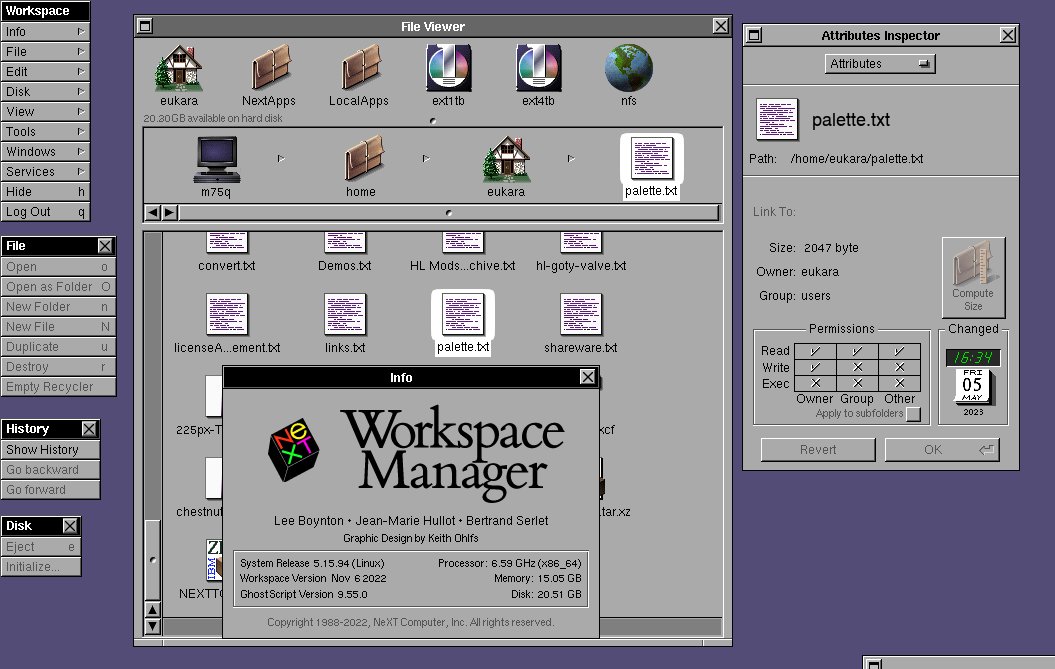Click the m75q computer icon in path
The height and width of the screenshot is (669, 1055).
216,159
